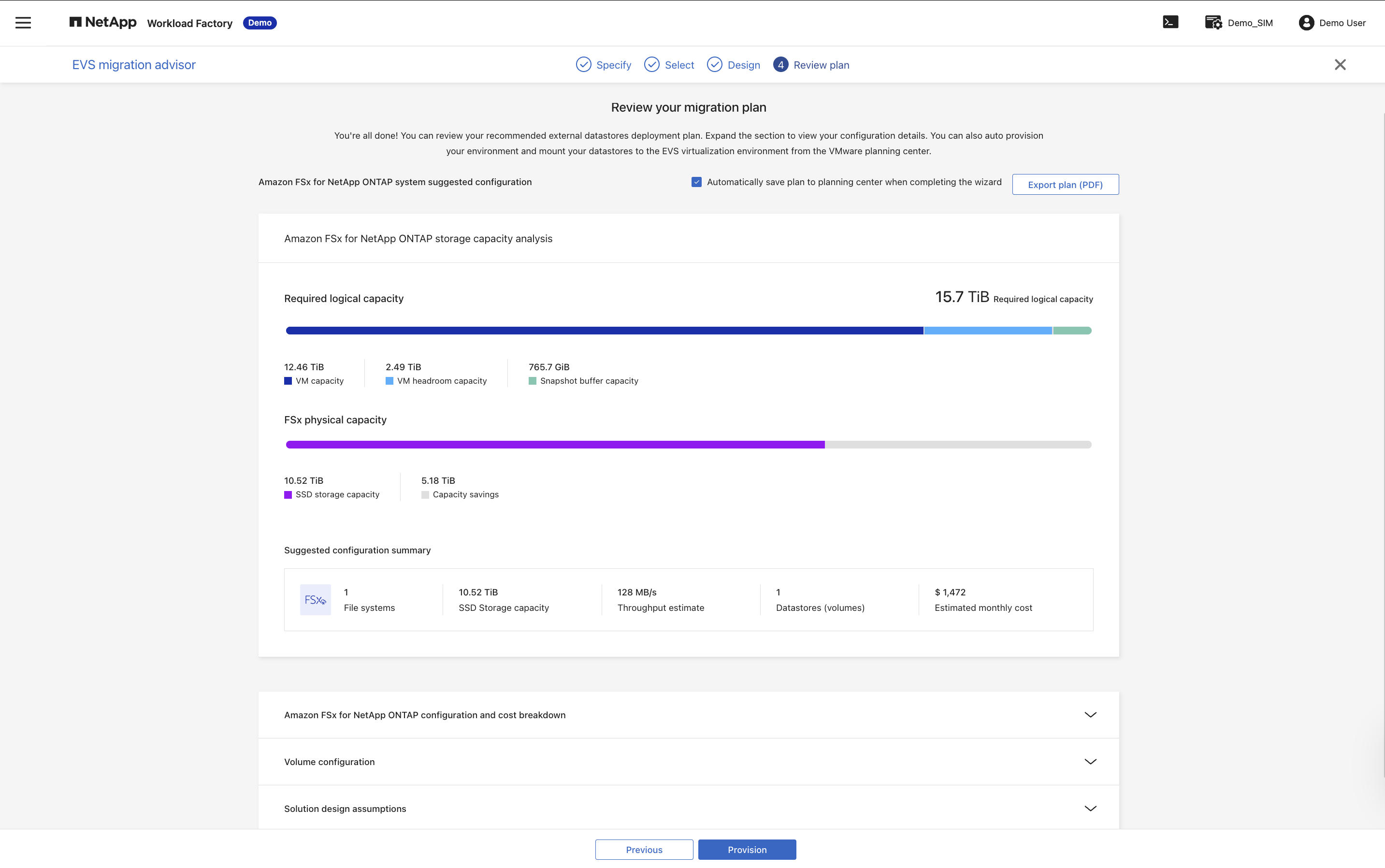
Task: Click the FSx file system icon
Action: coord(315,600)
